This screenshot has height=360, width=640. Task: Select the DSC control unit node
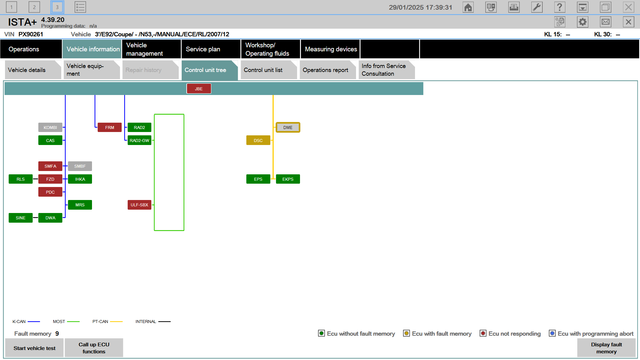[258, 140]
